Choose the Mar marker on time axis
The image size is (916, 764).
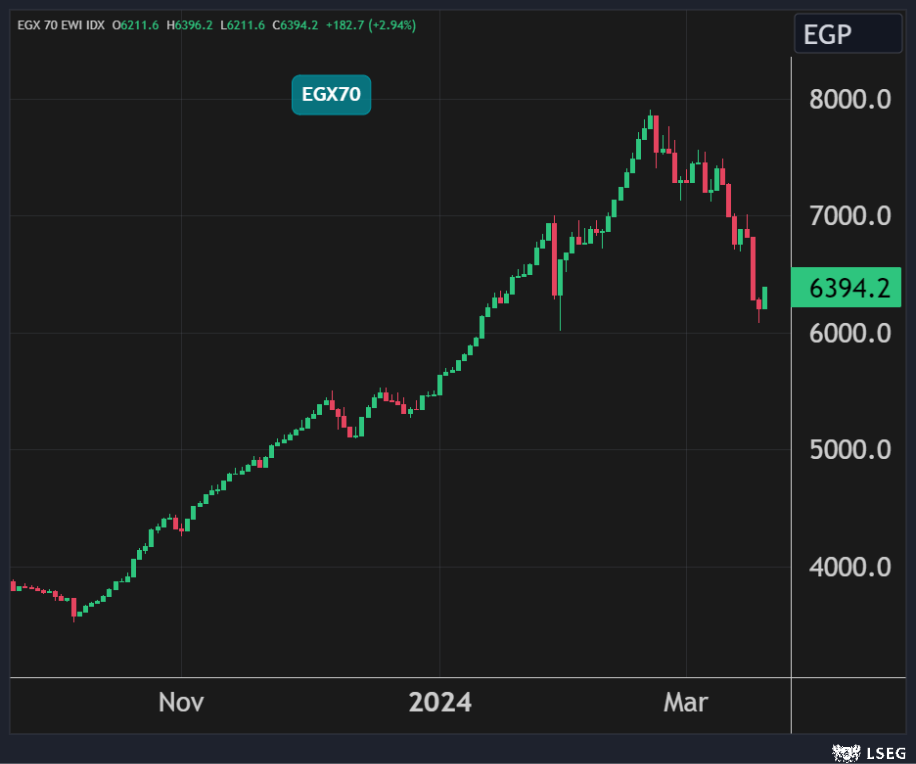point(686,702)
